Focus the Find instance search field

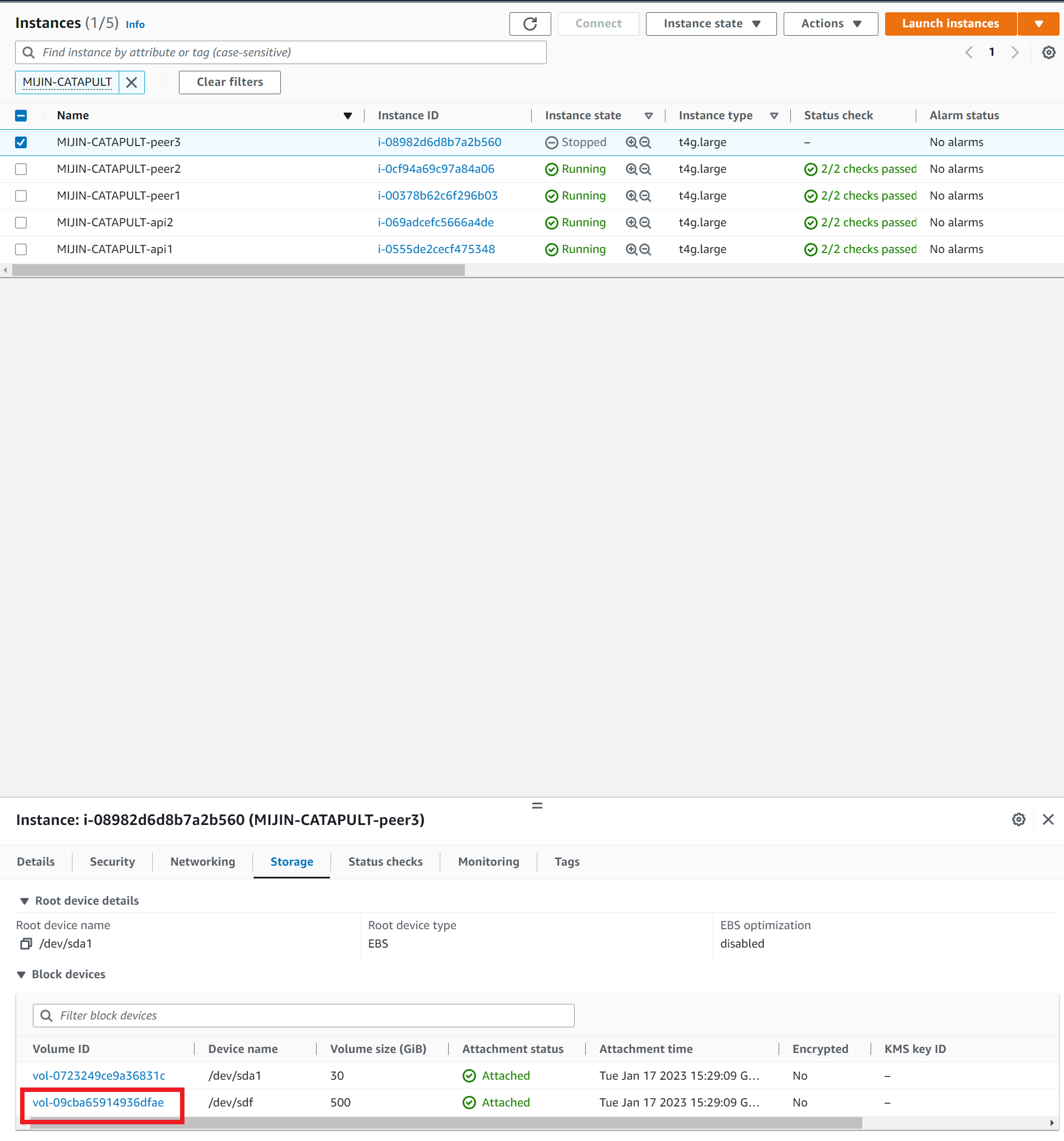(281, 53)
